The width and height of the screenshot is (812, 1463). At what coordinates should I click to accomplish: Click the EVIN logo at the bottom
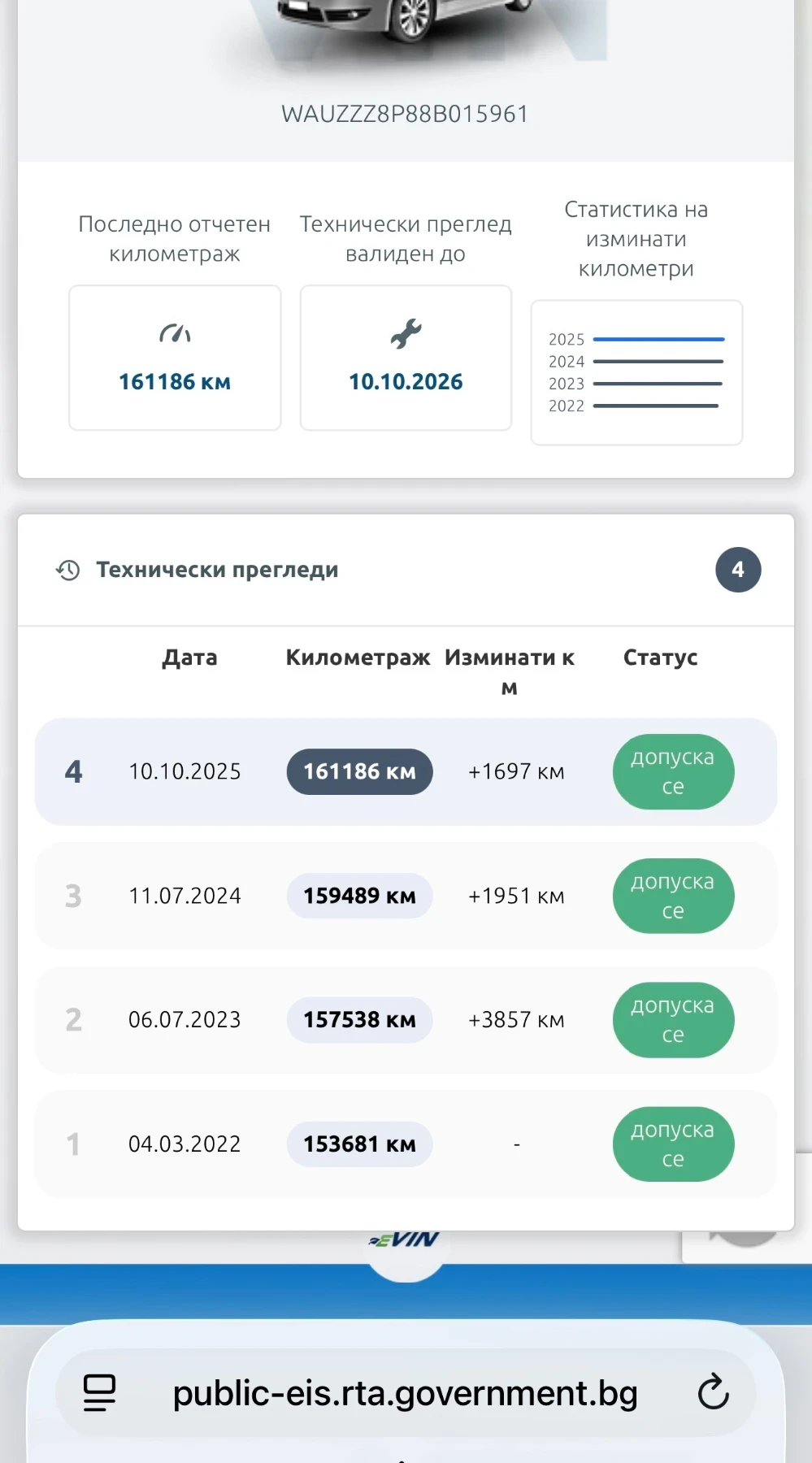pos(405,1240)
